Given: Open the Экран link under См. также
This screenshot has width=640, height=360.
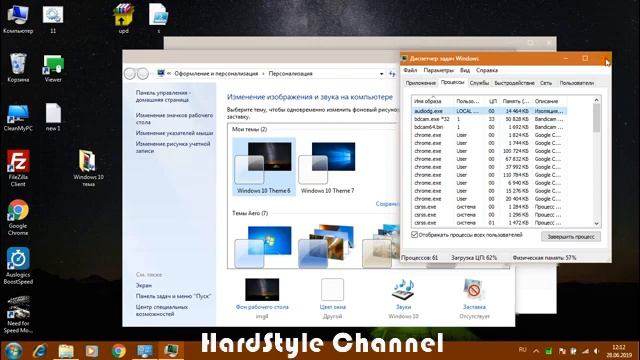Looking at the screenshot, I should click(144, 285).
